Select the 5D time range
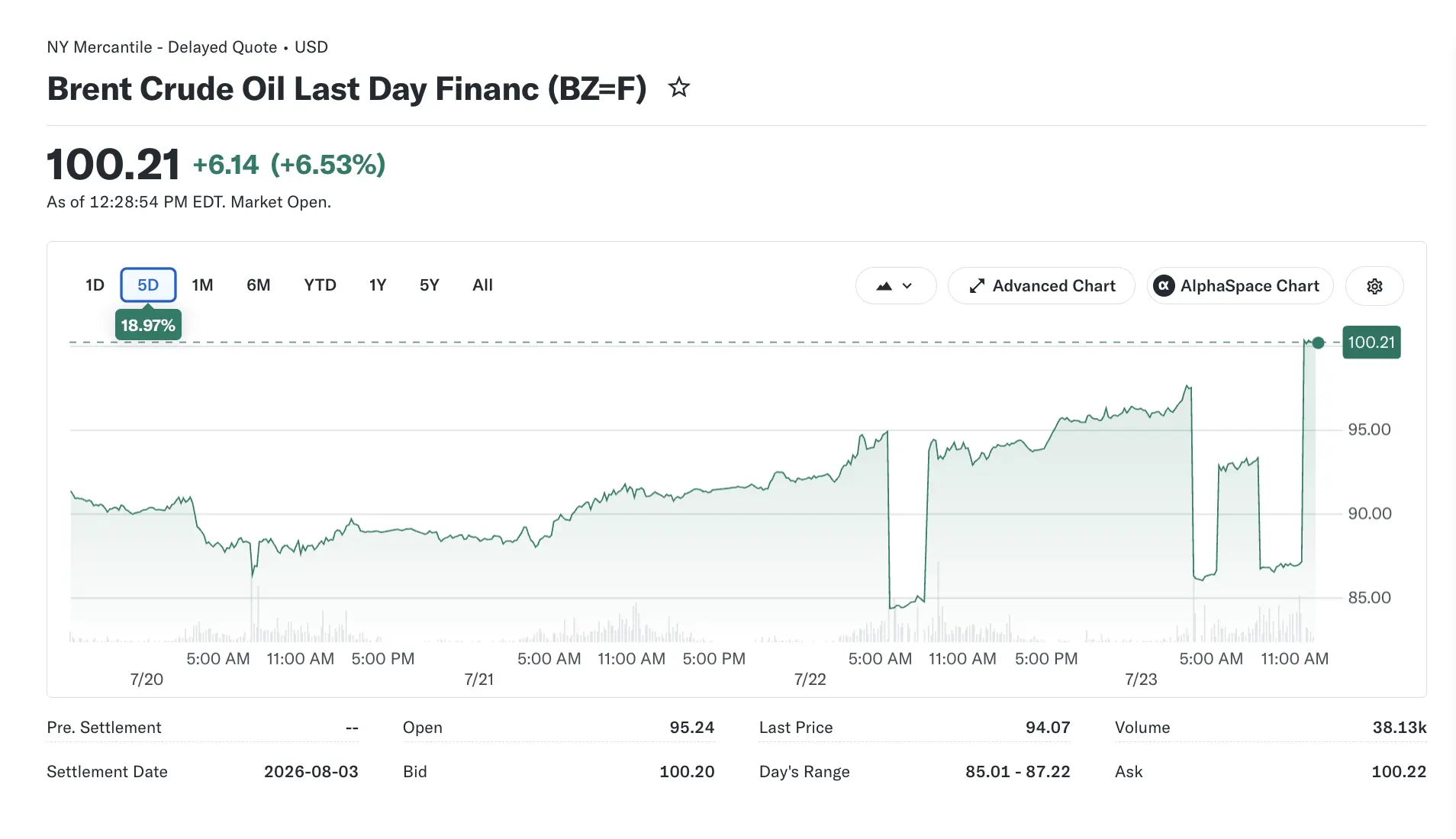Viewport: 1456px width, 839px height. [x=148, y=285]
